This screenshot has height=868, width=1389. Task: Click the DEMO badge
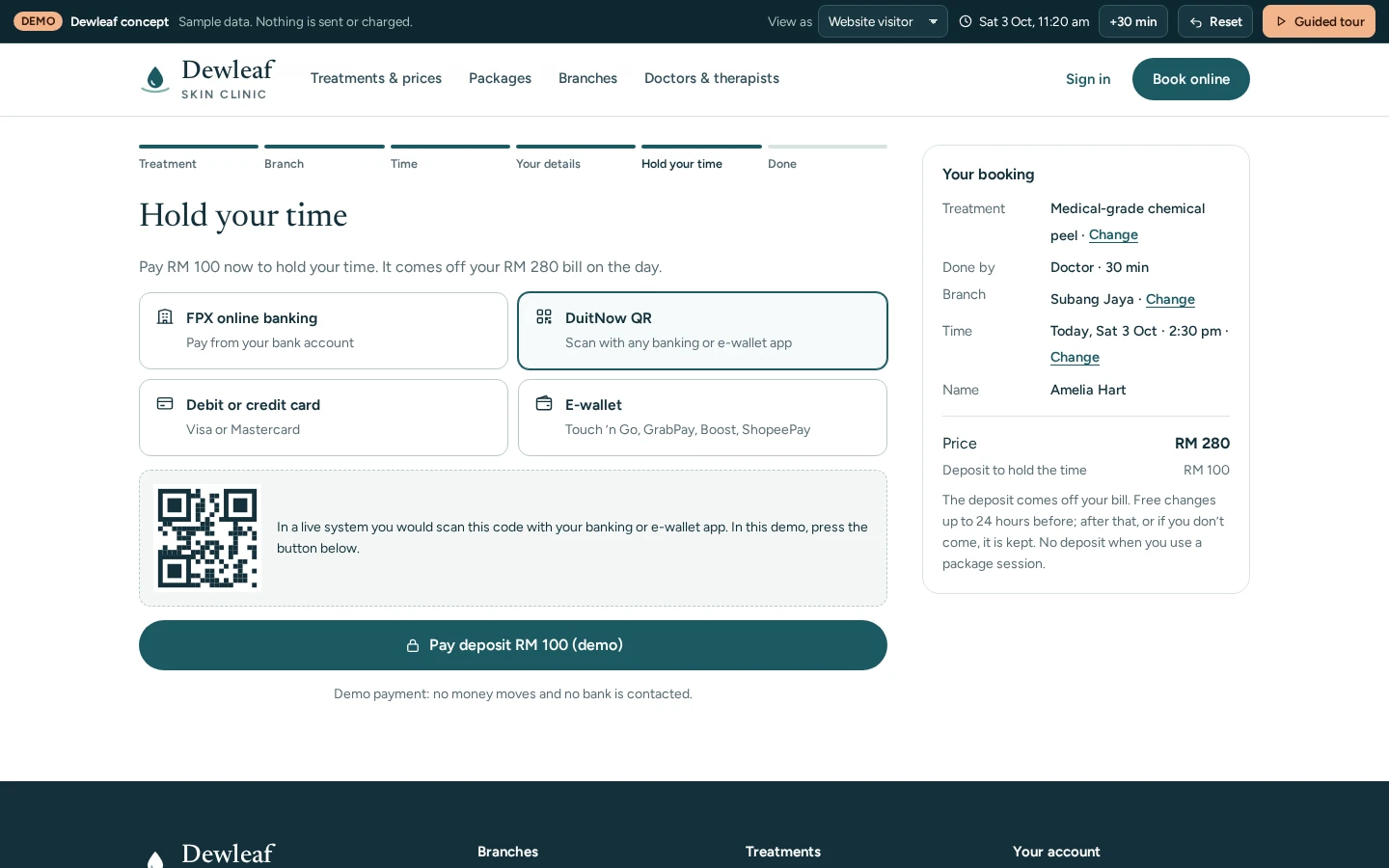pyautogui.click(x=39, y=21)
